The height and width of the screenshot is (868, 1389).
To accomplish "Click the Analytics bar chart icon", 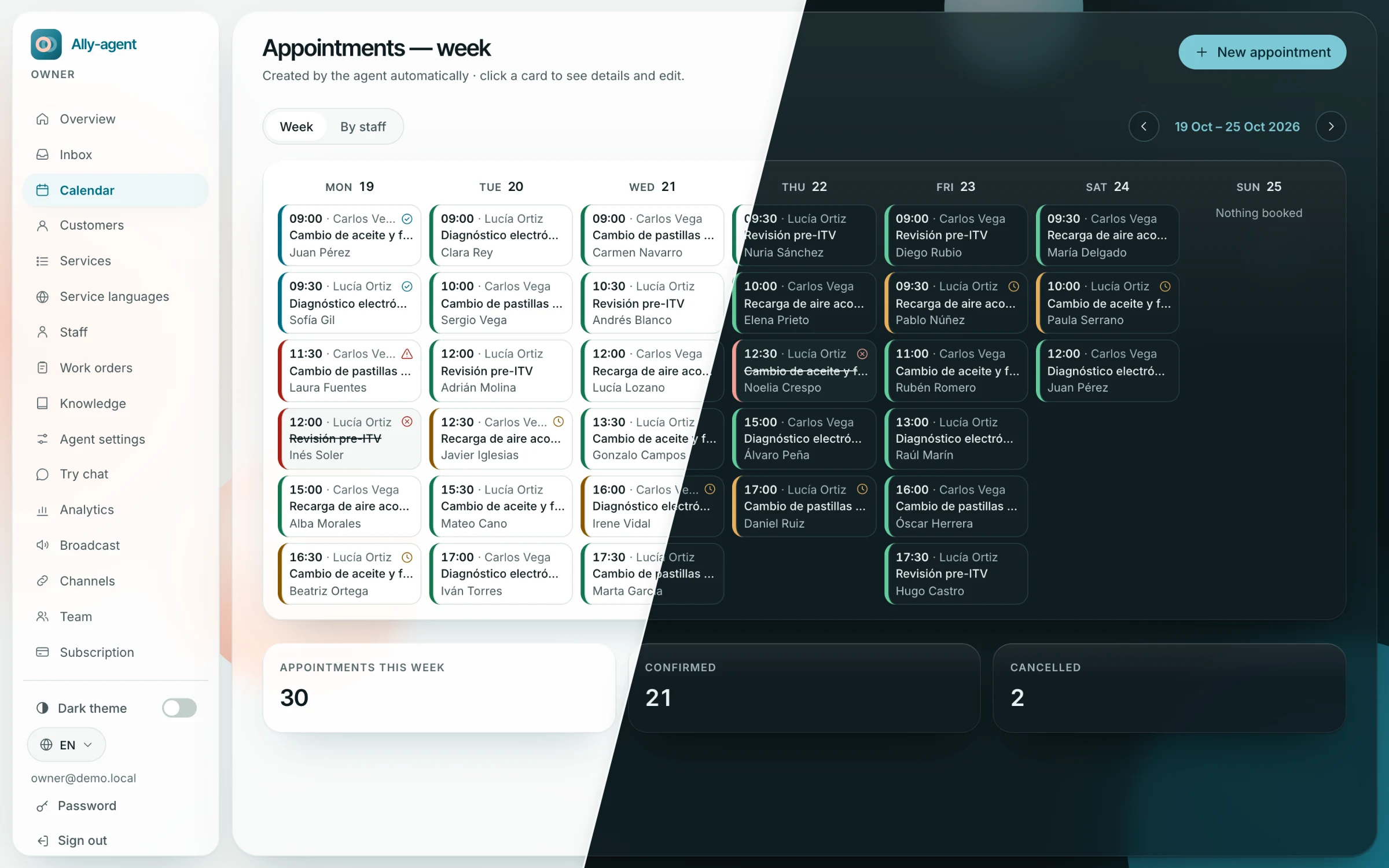I will point(42,510).
